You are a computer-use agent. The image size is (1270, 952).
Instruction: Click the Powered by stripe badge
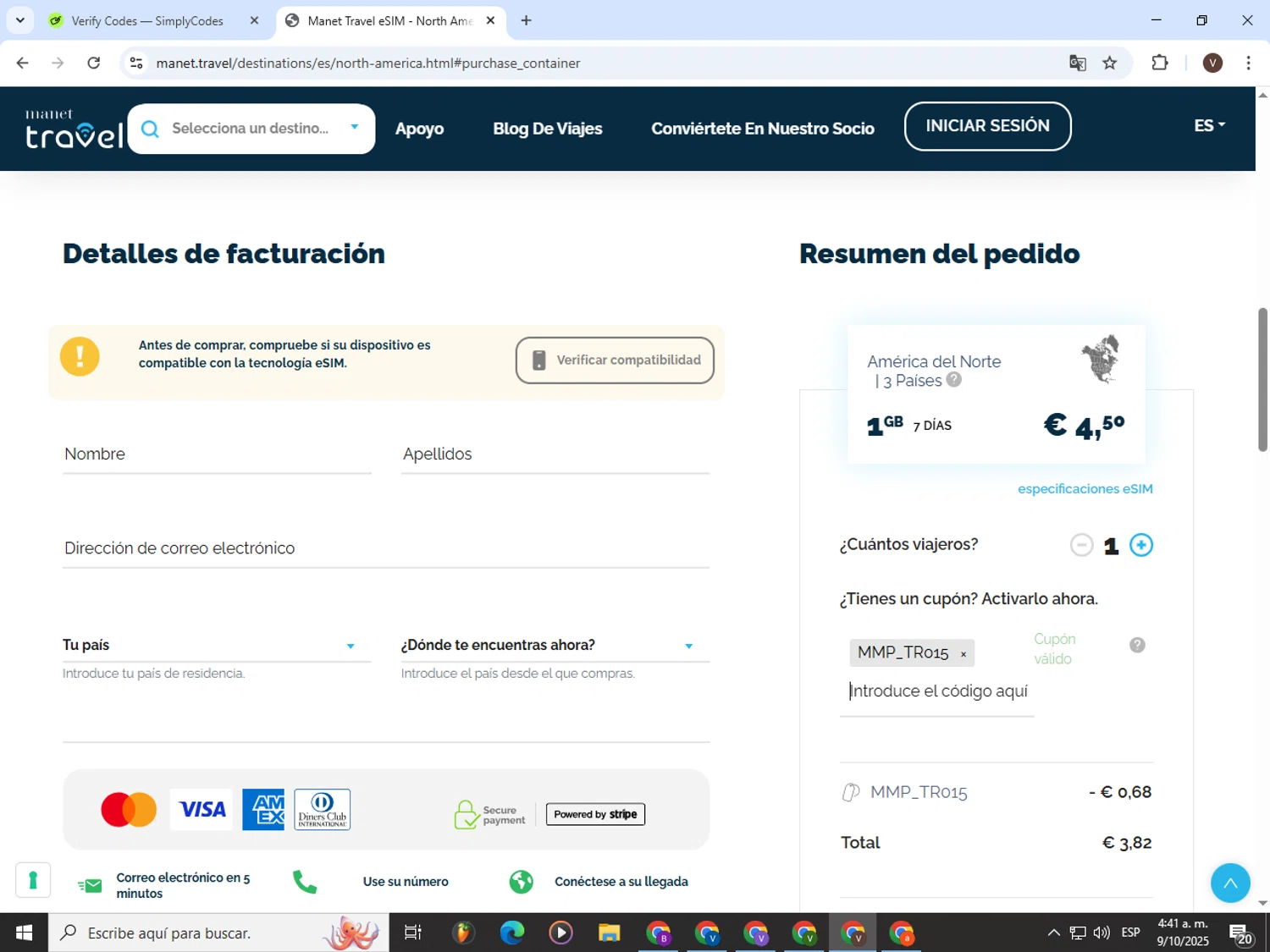pyautogui.click(x=595, y=814)
